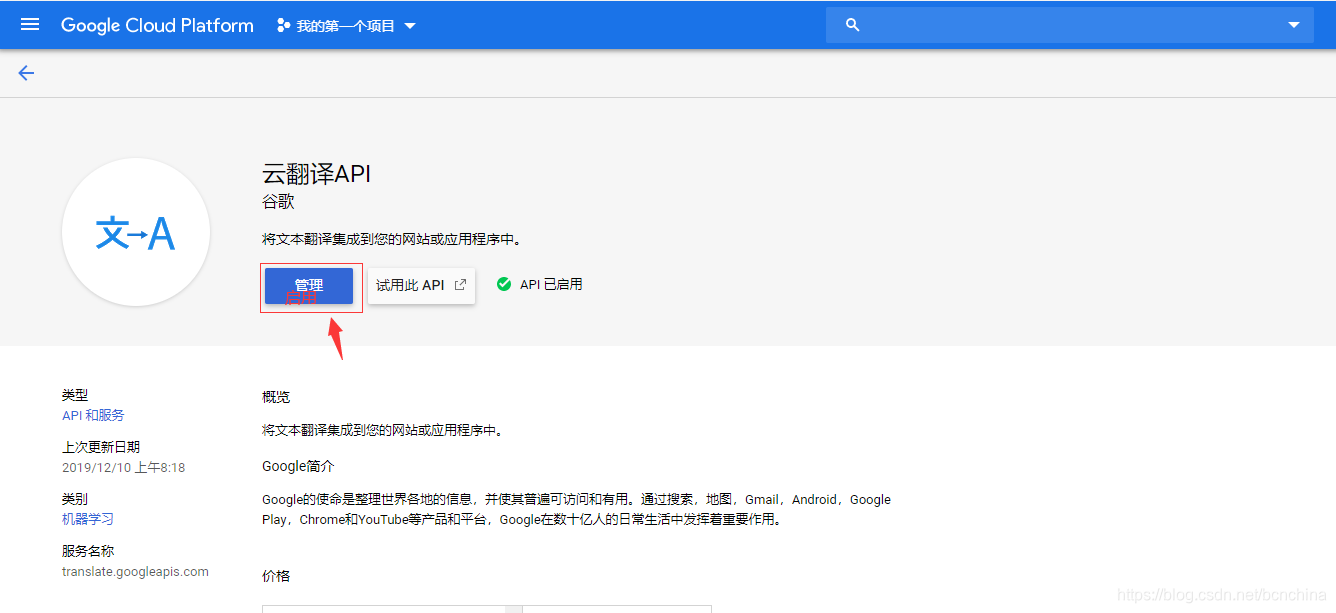Image resolution: width=1336 pixels, height=613 pixels.
Task: Click the API 已启用 status text
Action: click(x=551, y=285)
